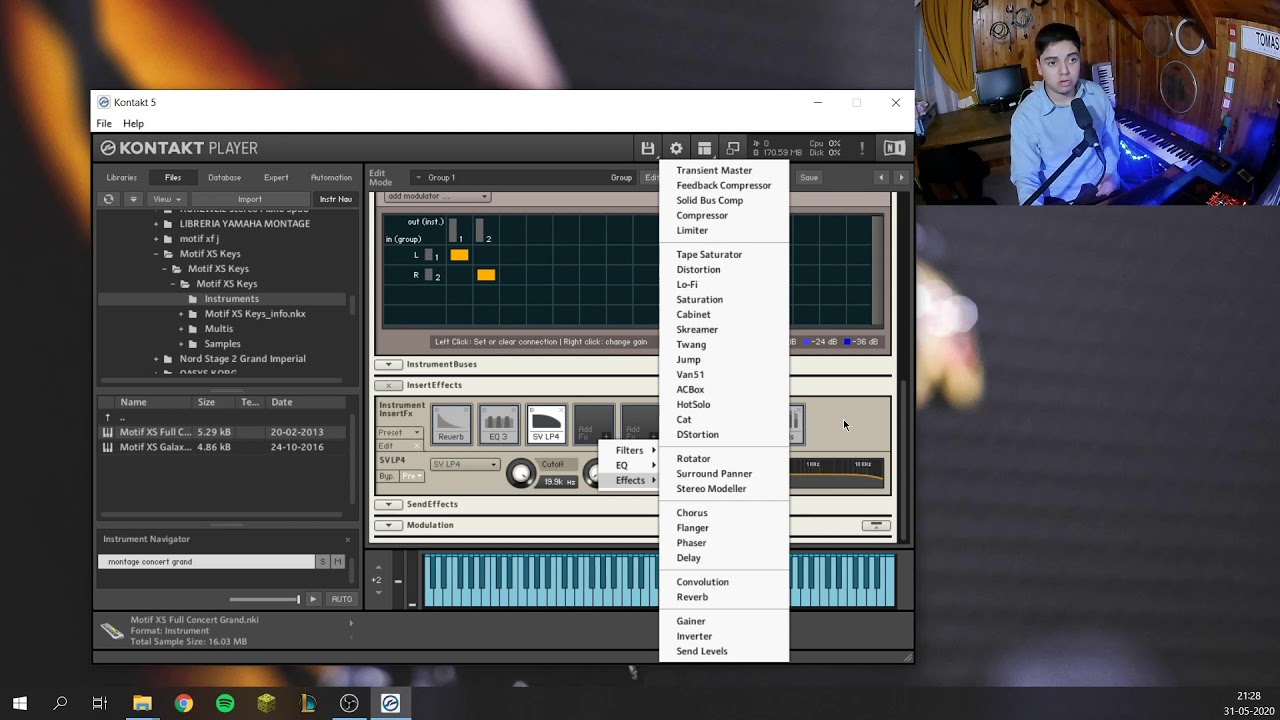Image resolution: width=1280 pixels, height=720 pixels.
Task: Toggle the R-to-2 routing cell
Action: 486,275
